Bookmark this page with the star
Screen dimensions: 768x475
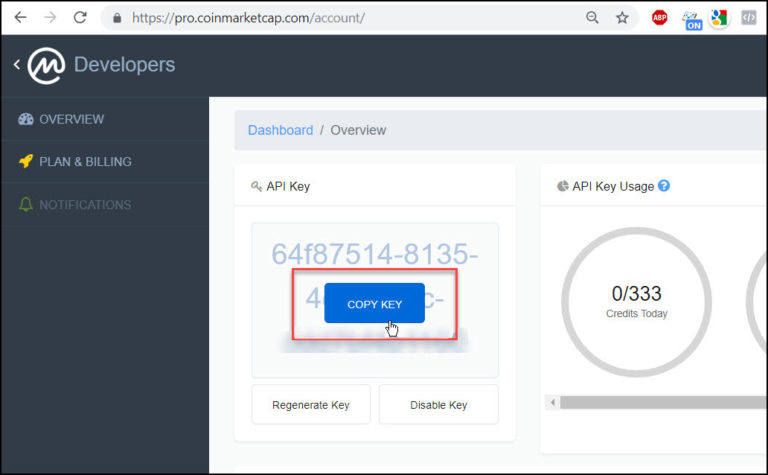[x=622, y=18]
